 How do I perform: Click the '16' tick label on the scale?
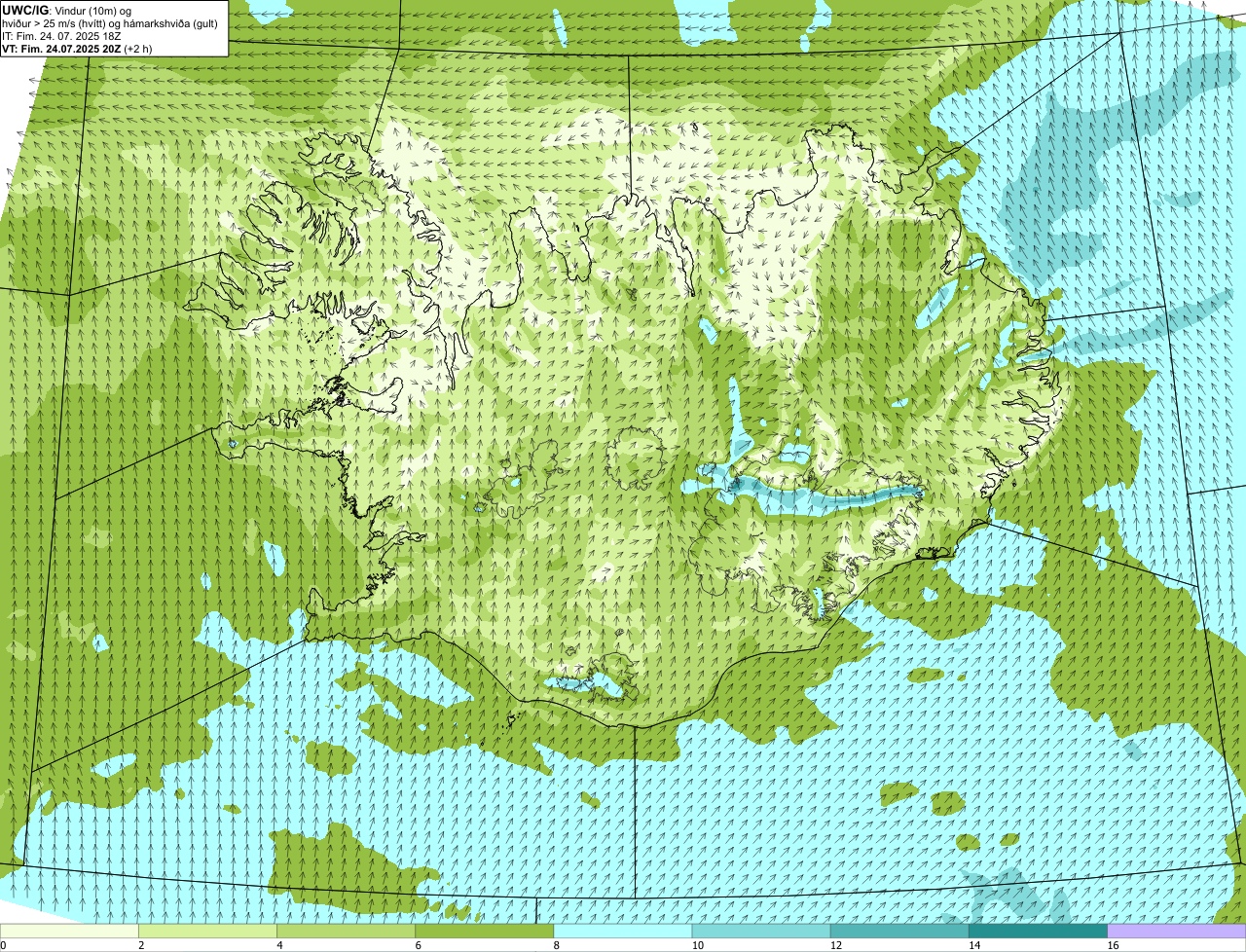[1113, 945]
